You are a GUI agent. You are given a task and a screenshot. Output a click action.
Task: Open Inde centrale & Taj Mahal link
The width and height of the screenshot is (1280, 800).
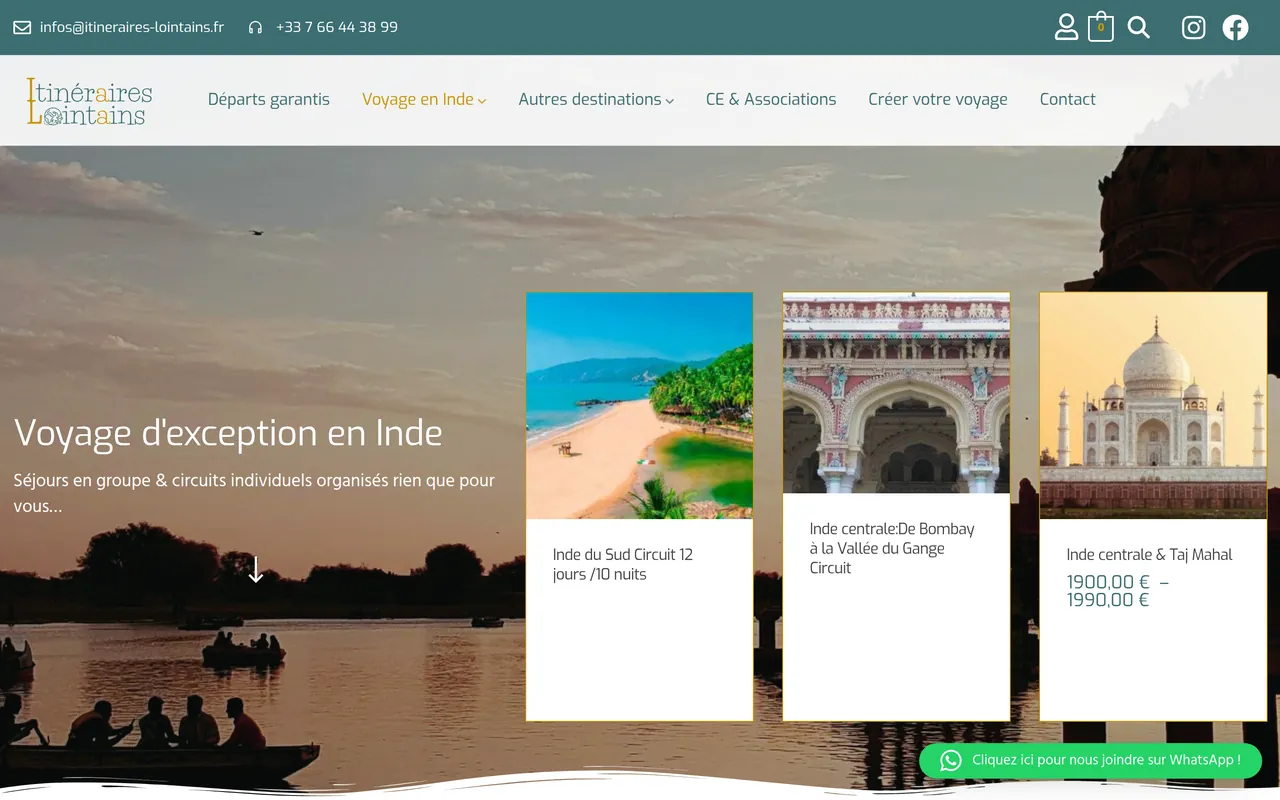click(1149, 555)
